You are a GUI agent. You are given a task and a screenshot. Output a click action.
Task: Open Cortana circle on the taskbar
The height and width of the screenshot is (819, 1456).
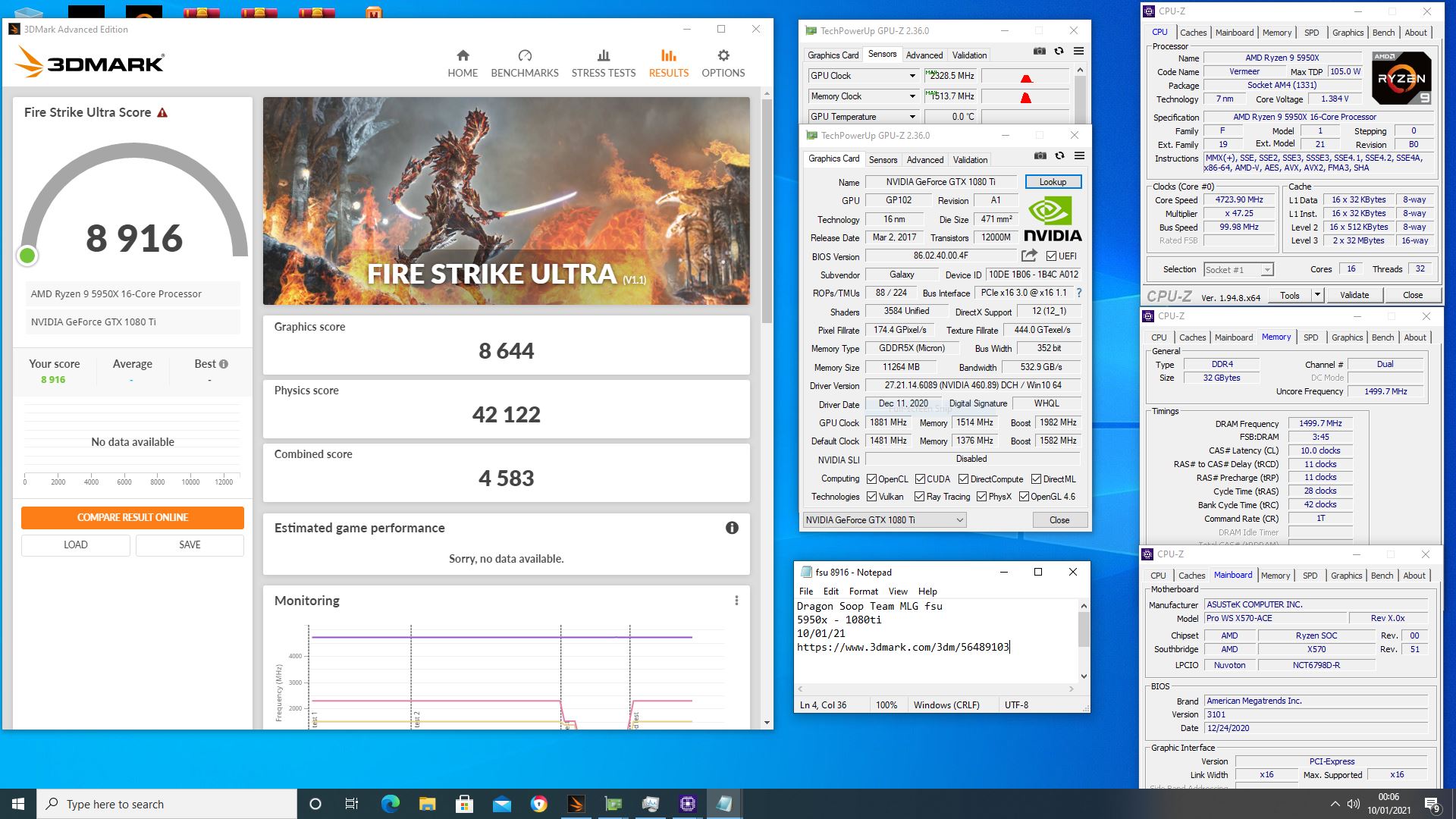(315, 804)
